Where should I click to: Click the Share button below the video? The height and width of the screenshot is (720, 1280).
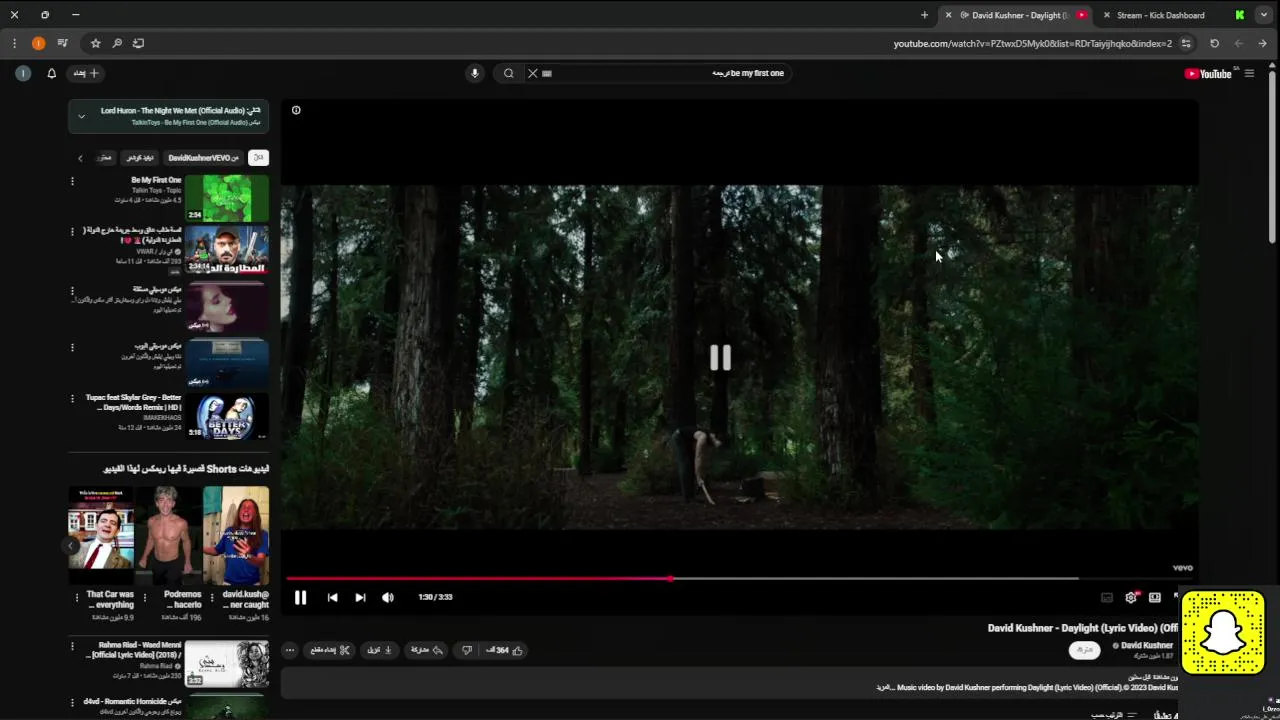tap(427, 650)
